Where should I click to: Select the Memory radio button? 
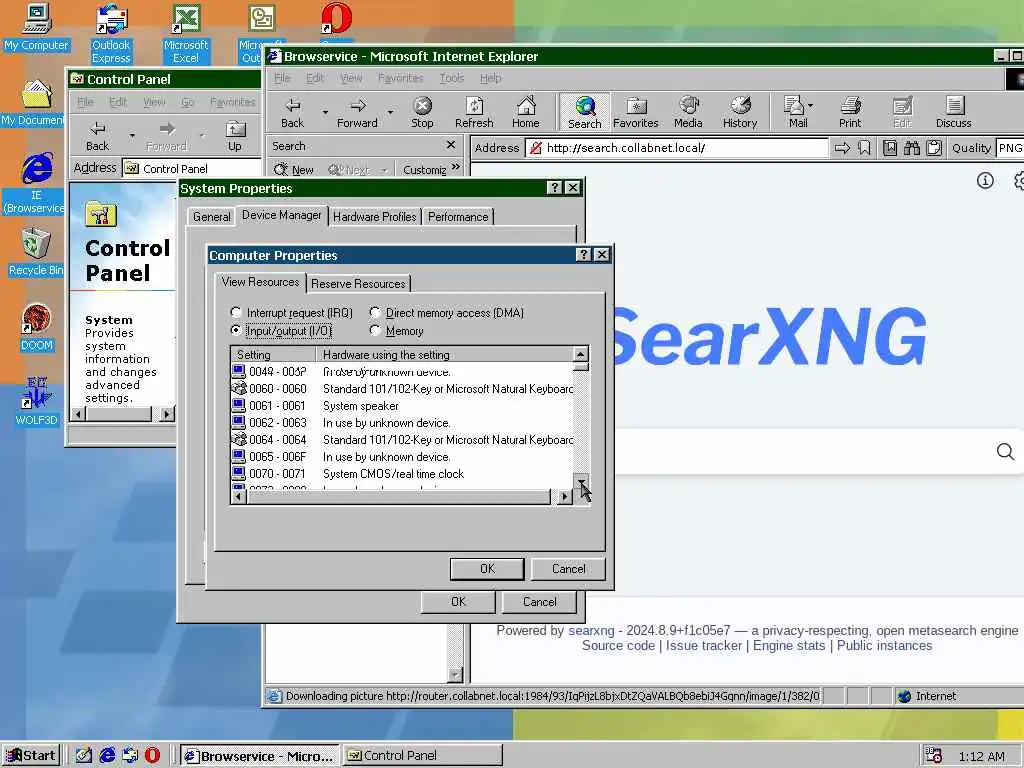tap(375, 330)
